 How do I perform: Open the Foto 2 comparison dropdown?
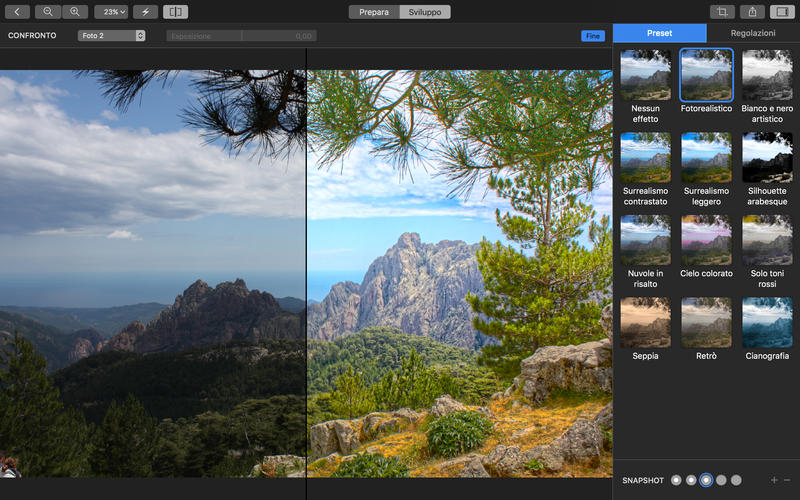tap(112, 36)
